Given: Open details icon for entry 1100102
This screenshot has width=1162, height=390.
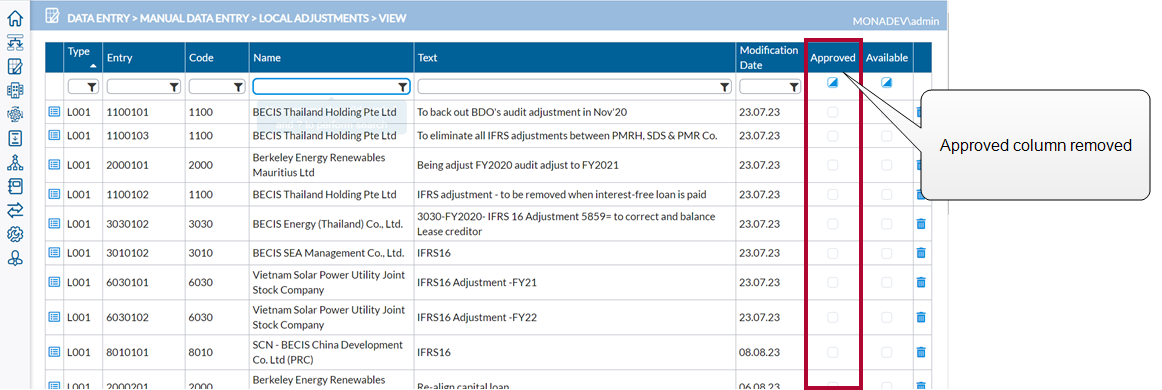Looking at the screenshot, I should click(54, 194).
